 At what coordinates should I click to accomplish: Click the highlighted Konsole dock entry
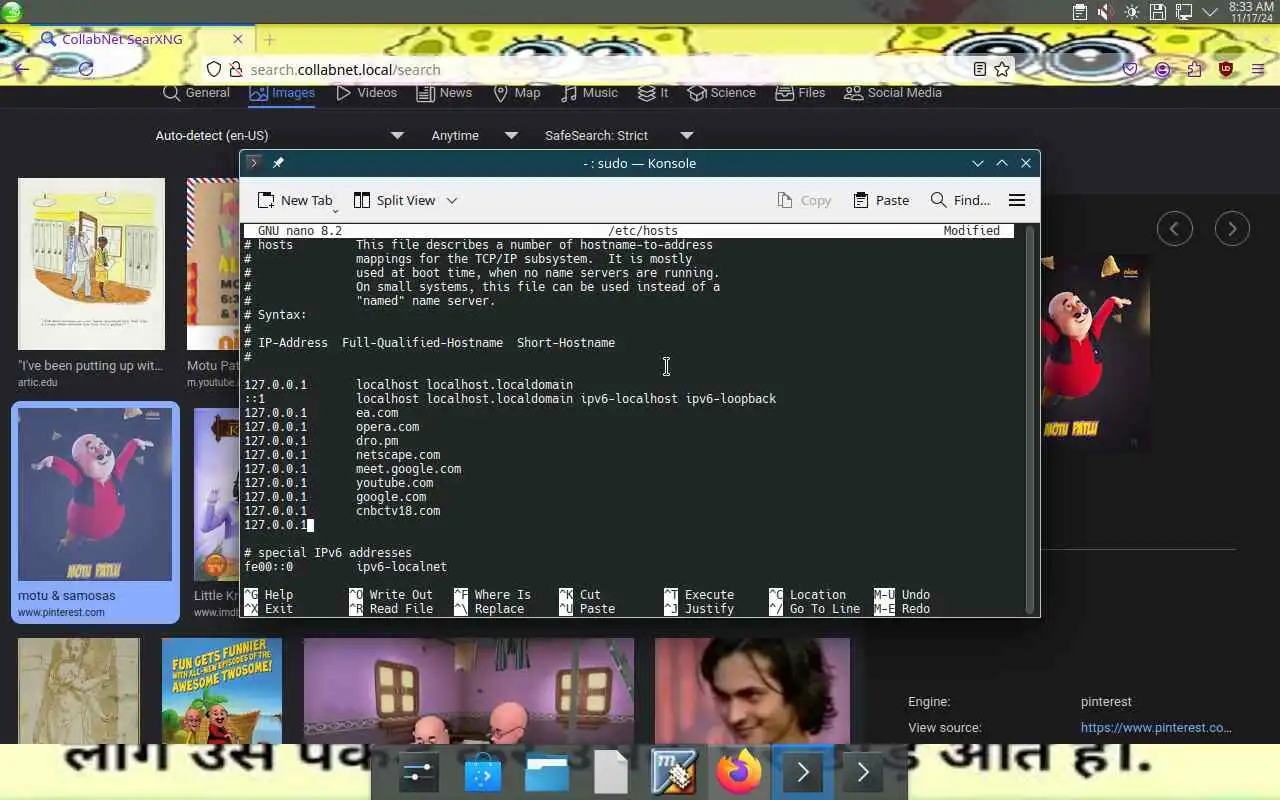pos(803,773)
